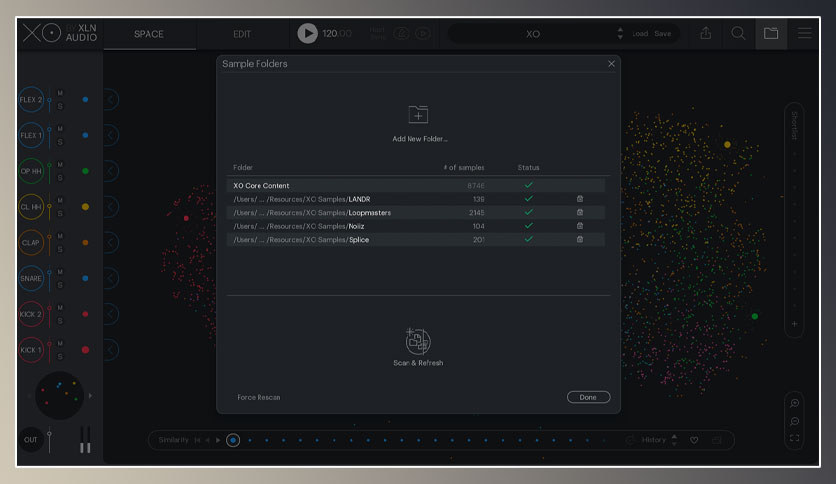Solo the KICK 1 channel
Viewport: 836px width, 484px height.
pyautogui.click(x=60, y=357)
